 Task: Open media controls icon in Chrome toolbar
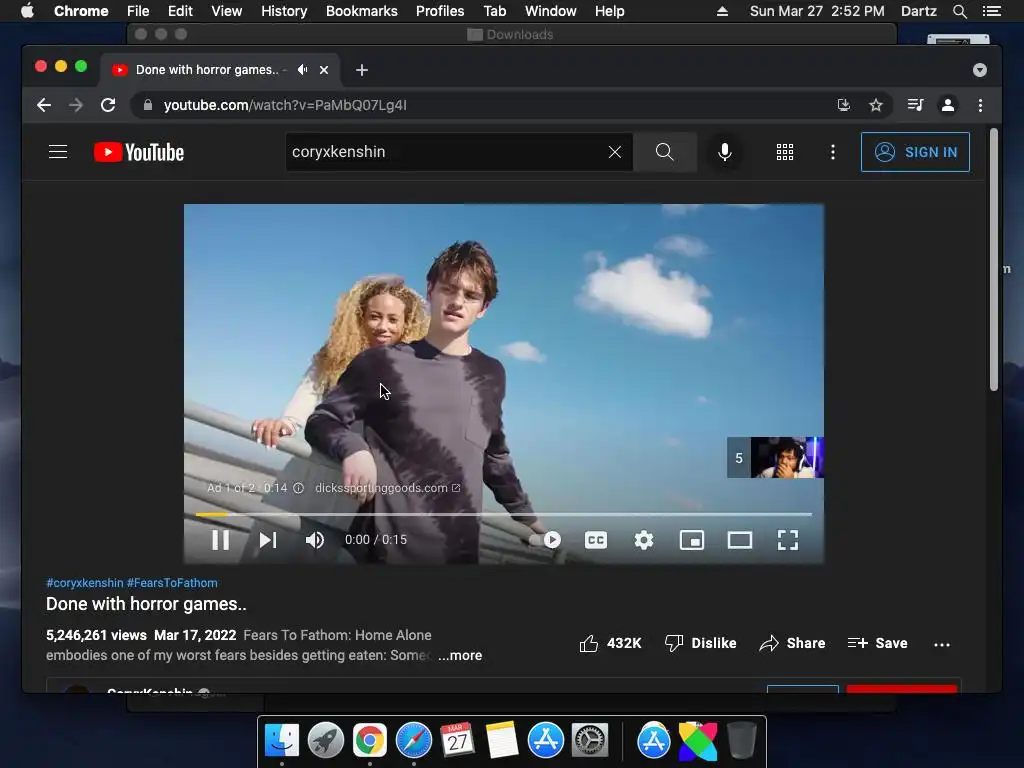[x=916, y=105]
